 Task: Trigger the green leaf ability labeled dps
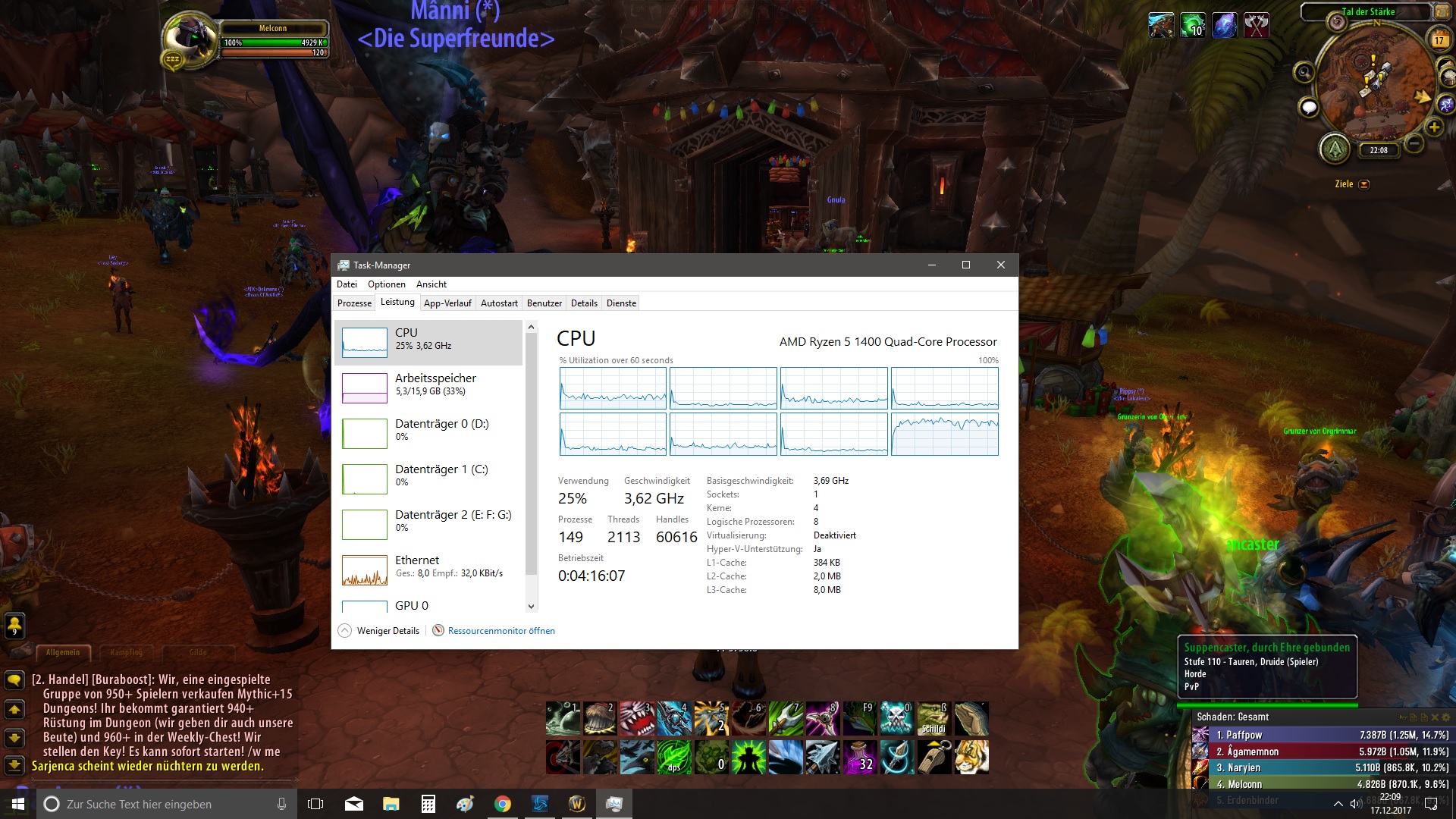pos(674,757)
